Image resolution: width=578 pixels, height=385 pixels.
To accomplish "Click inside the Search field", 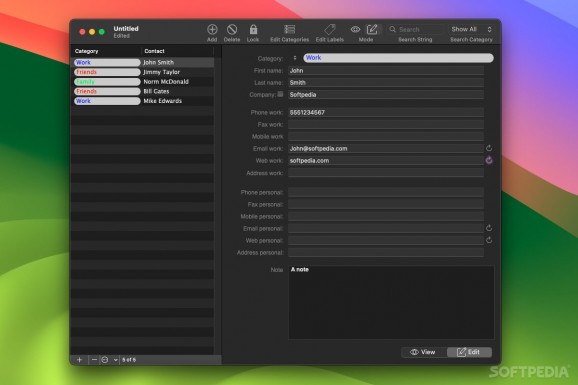I will pyautogui.click(x=419, y=30).
